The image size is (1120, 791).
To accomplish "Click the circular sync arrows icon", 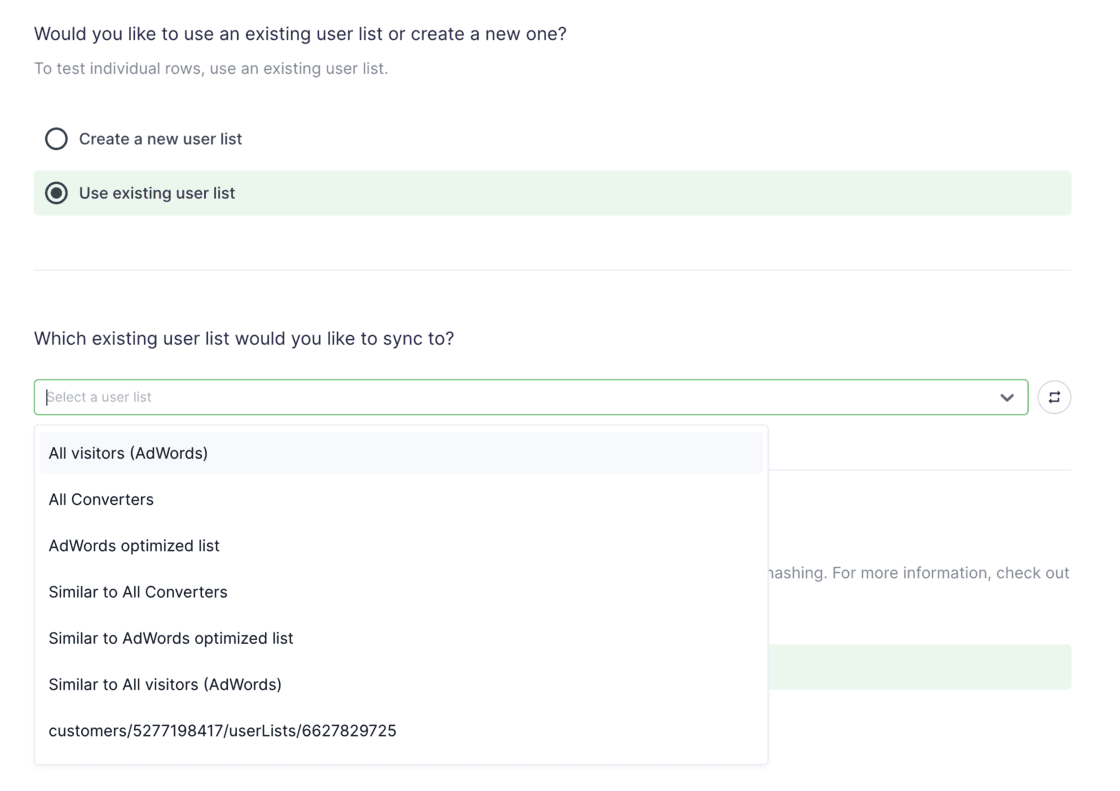I will (1054, 397).
